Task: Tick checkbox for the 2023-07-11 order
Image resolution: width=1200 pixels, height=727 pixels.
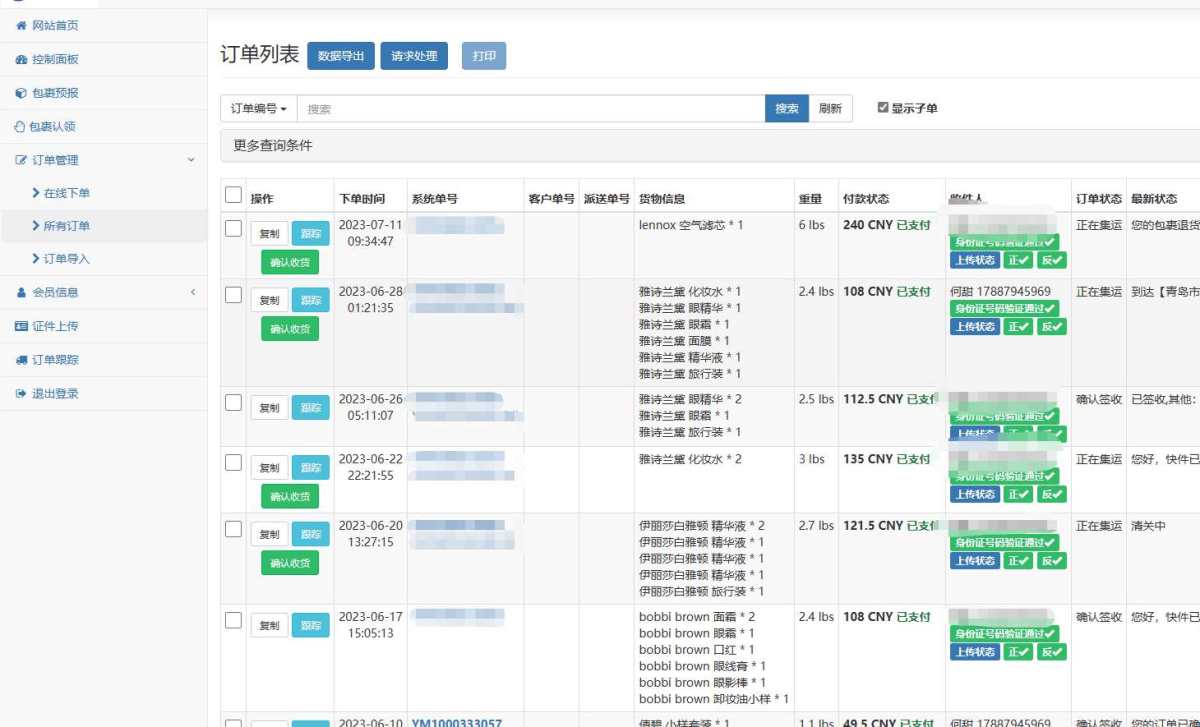Action: (233, 228)
